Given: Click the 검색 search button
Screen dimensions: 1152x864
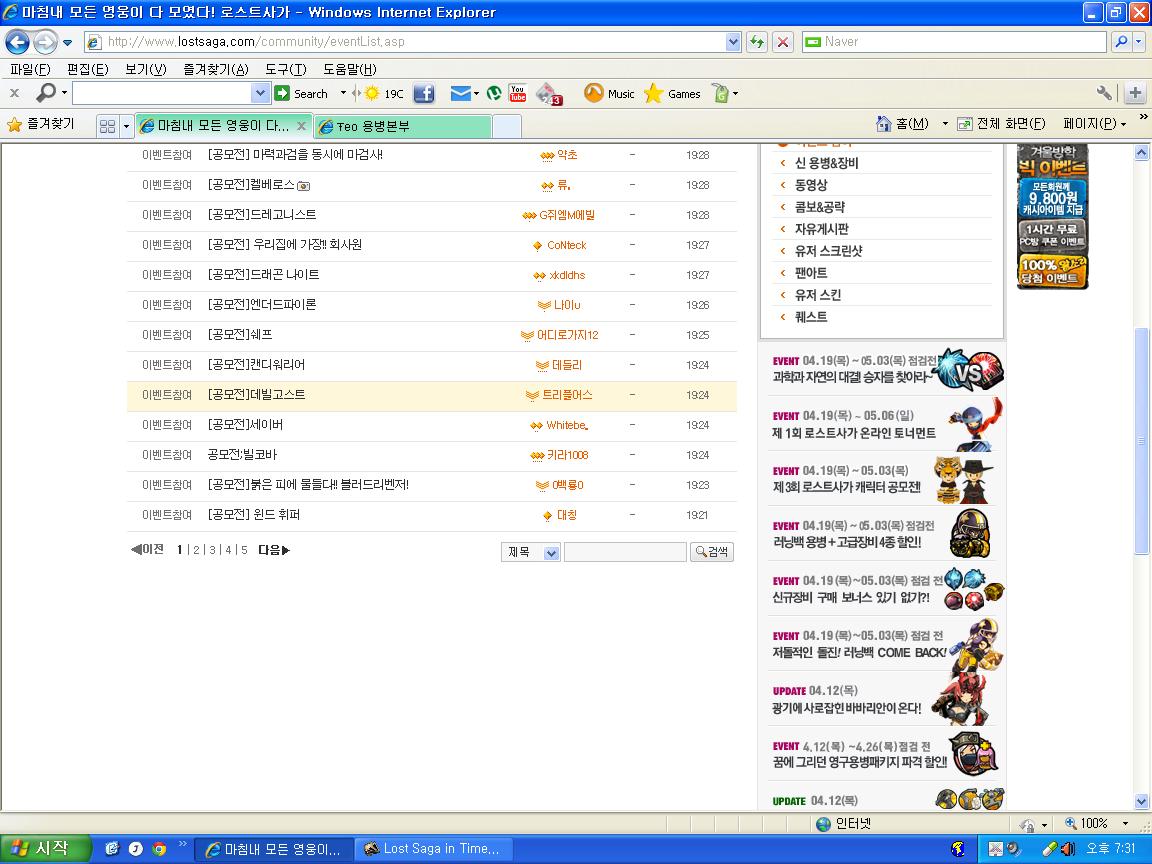Looking at the screenshot, I should [x=712, y=552].
